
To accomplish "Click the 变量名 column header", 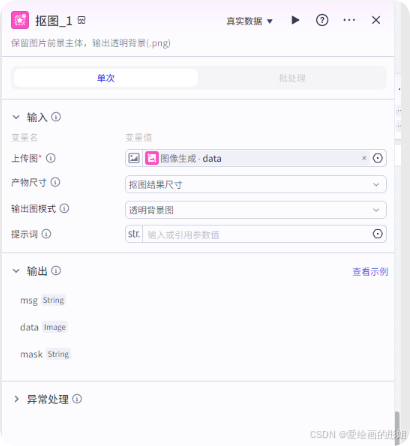I will [24, 138].
